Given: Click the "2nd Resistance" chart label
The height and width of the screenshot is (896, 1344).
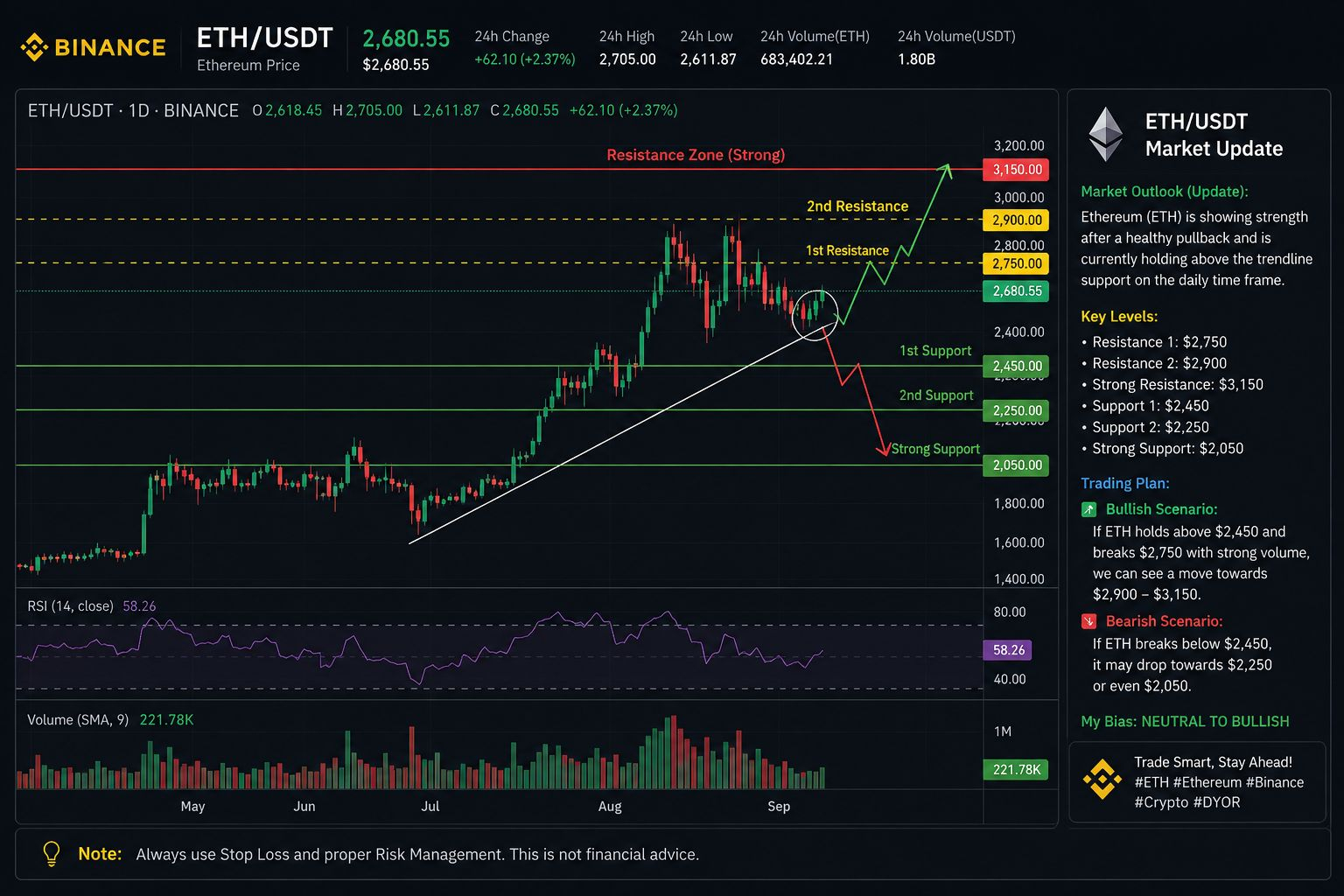Looking at the screenshot, I should [x=857, y=206].
